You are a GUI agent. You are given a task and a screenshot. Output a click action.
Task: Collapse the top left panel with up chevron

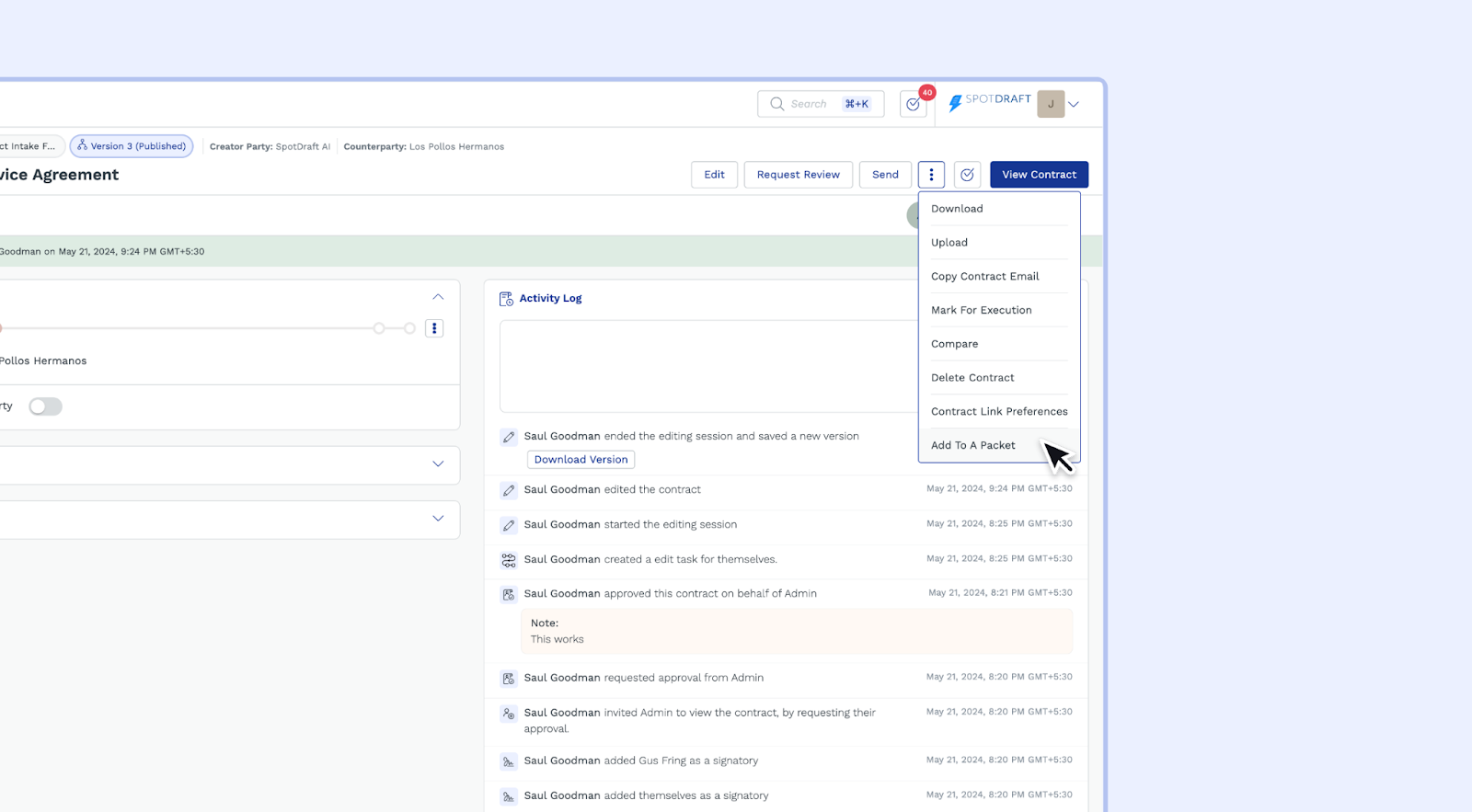click(x=438, y=297)
